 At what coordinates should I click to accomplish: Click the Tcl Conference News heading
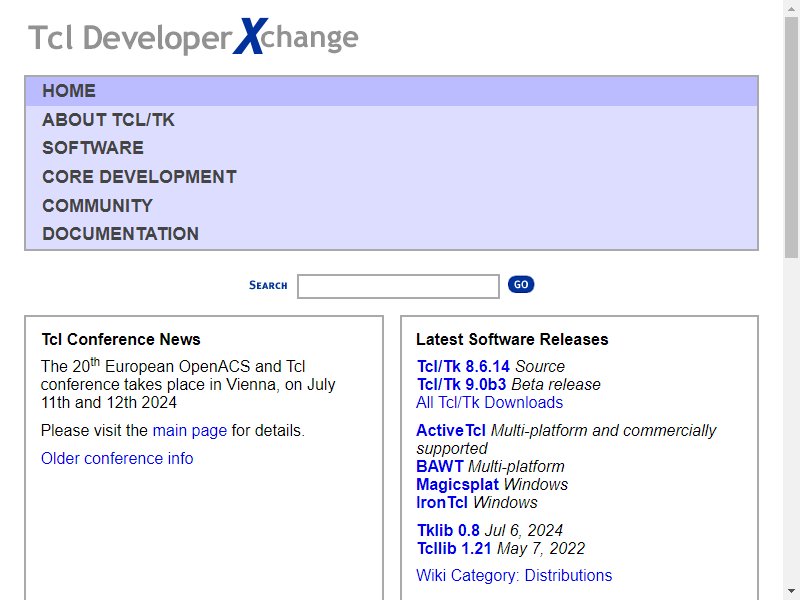pyautogui.click(x=121, y=339)
